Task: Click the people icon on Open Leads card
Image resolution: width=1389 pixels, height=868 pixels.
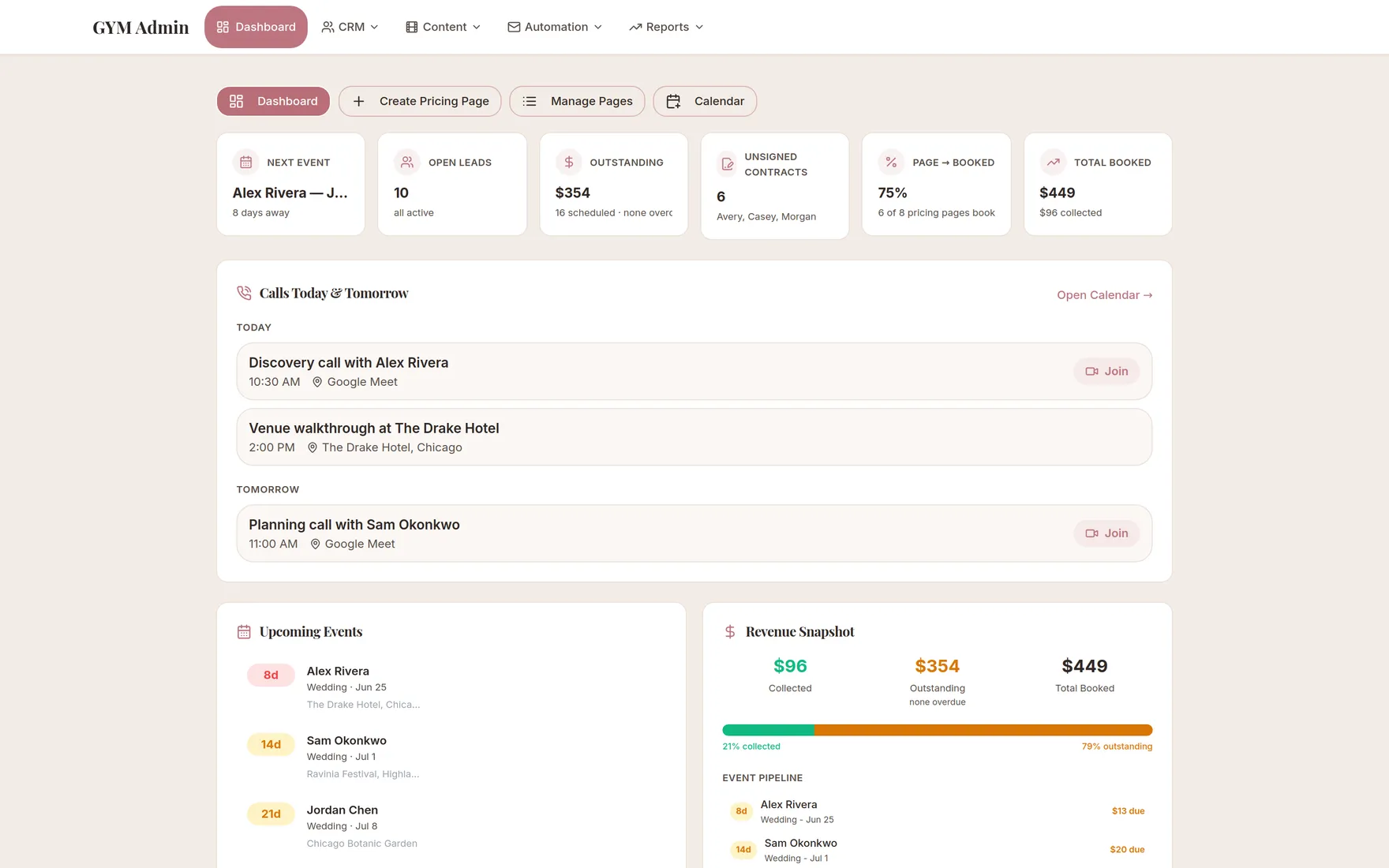Action: pyautogui.click(x=407, y=162)
